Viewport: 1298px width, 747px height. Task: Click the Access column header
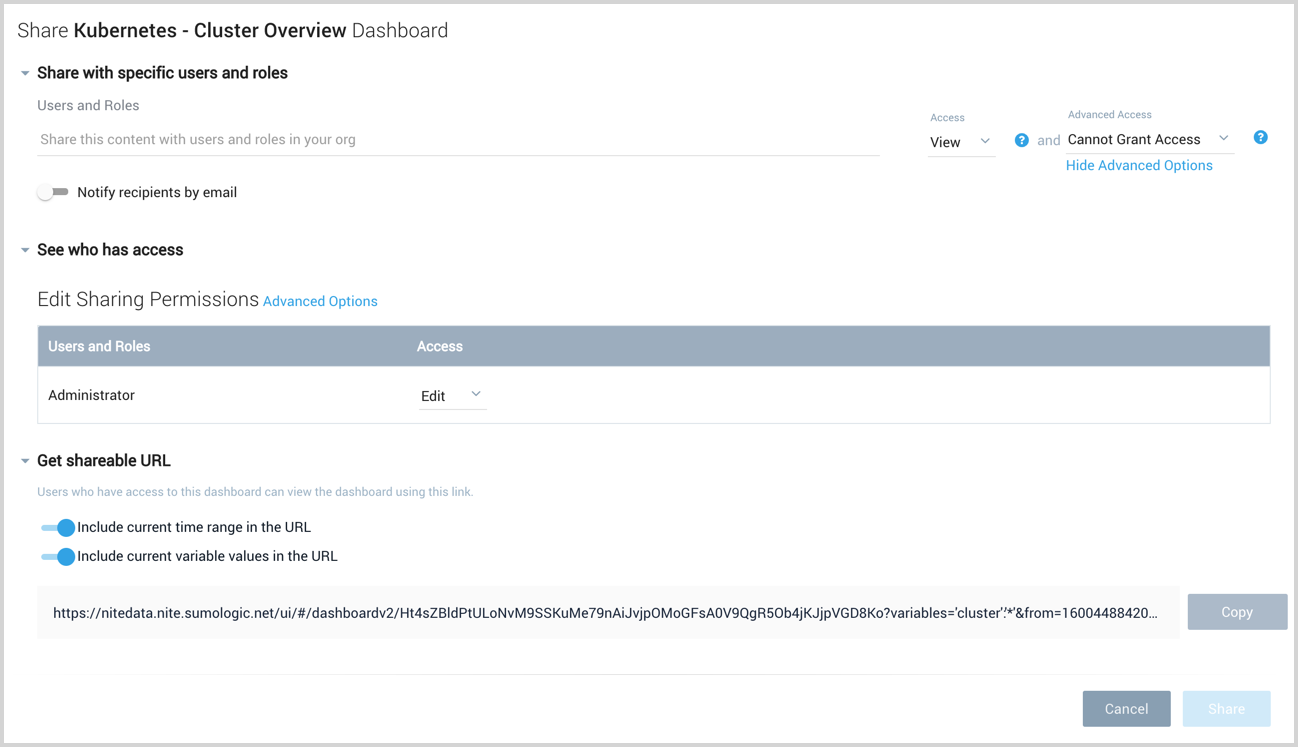pos(439,345)
